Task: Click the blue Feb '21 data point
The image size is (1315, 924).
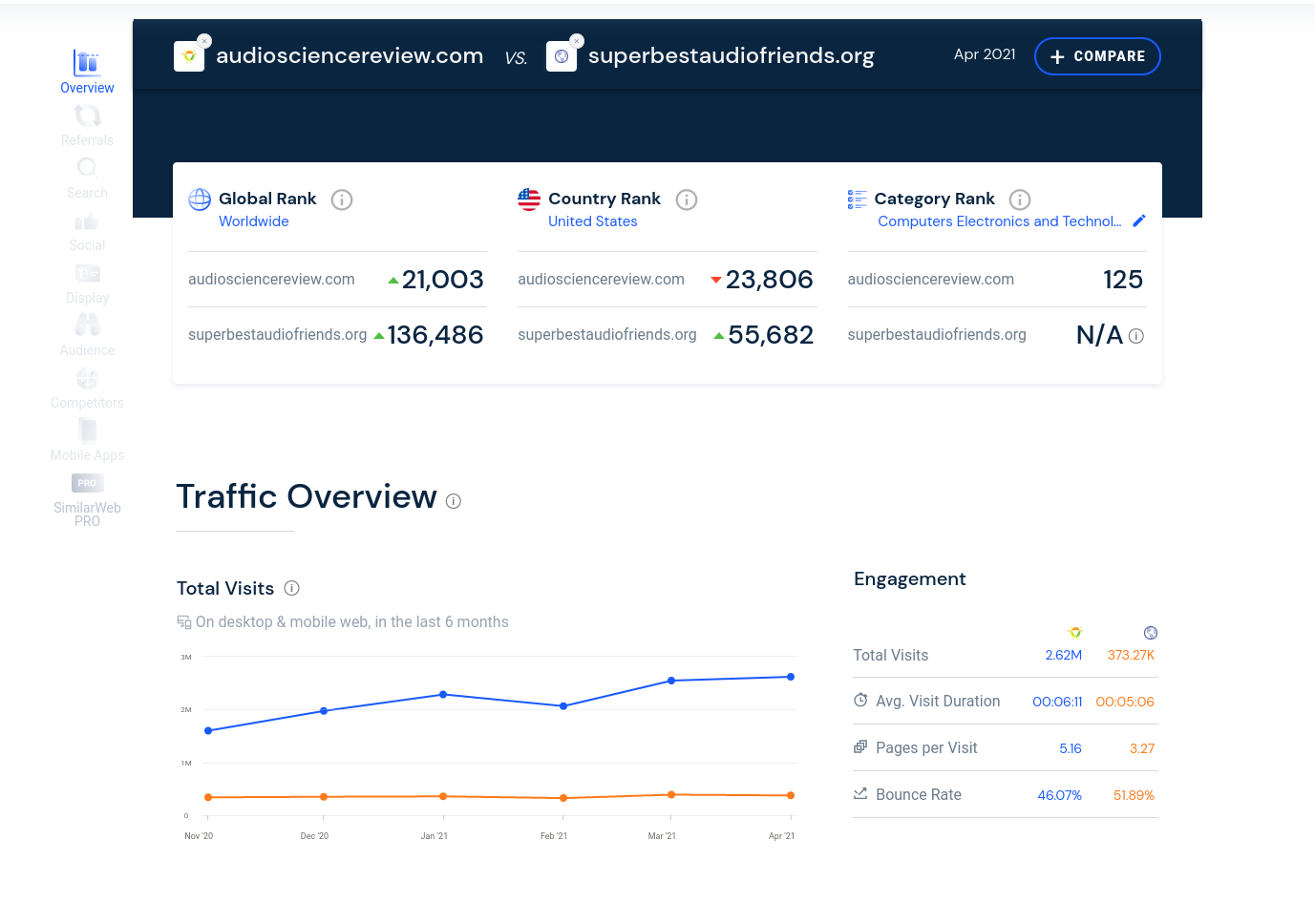Action: point(563,706)
